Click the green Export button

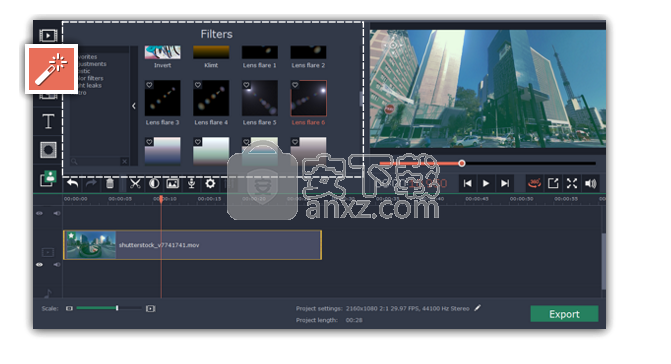pyautogui.click(x=564, y=314)
